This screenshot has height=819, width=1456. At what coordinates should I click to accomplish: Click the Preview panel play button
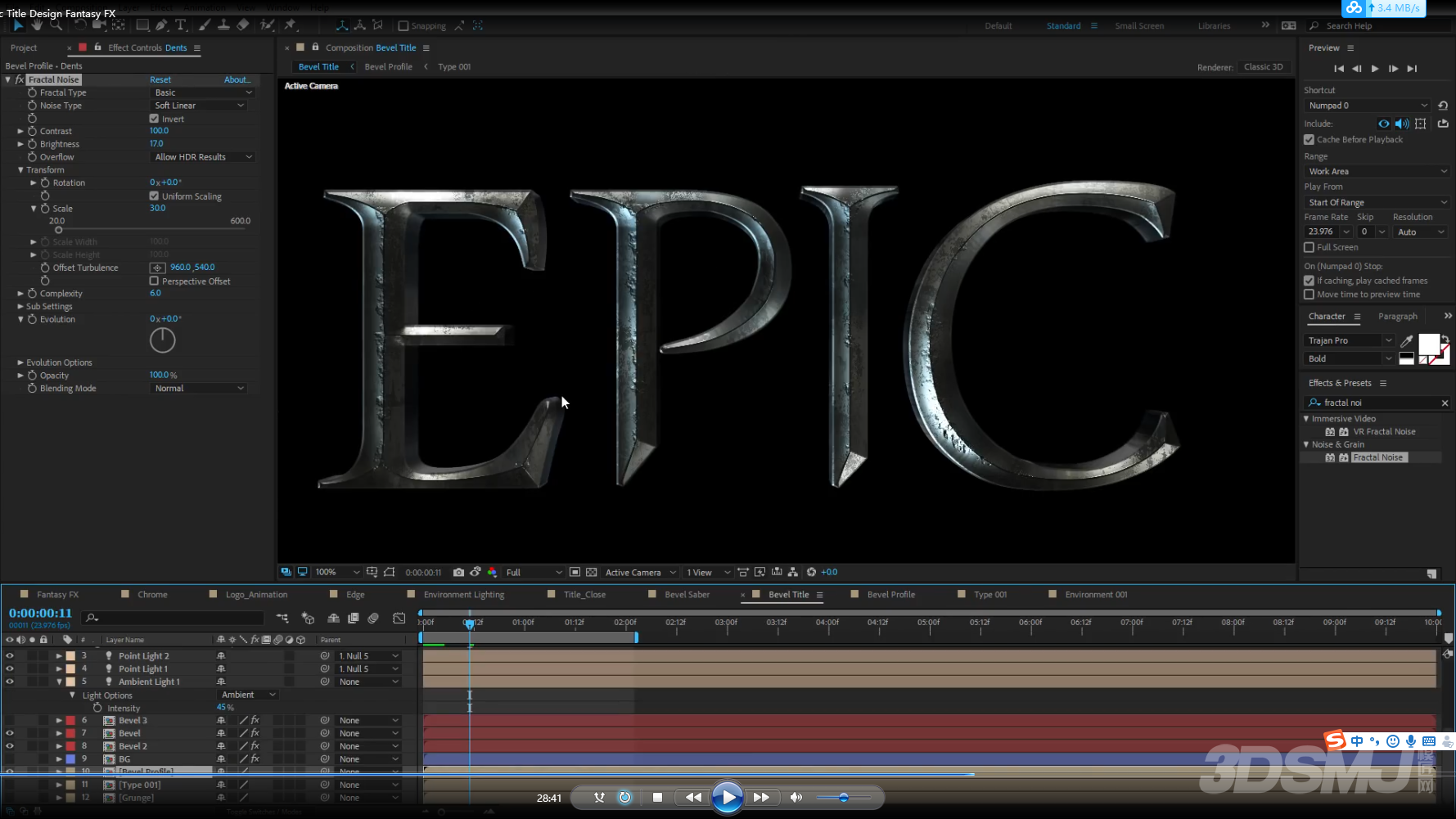point(1375,69)
